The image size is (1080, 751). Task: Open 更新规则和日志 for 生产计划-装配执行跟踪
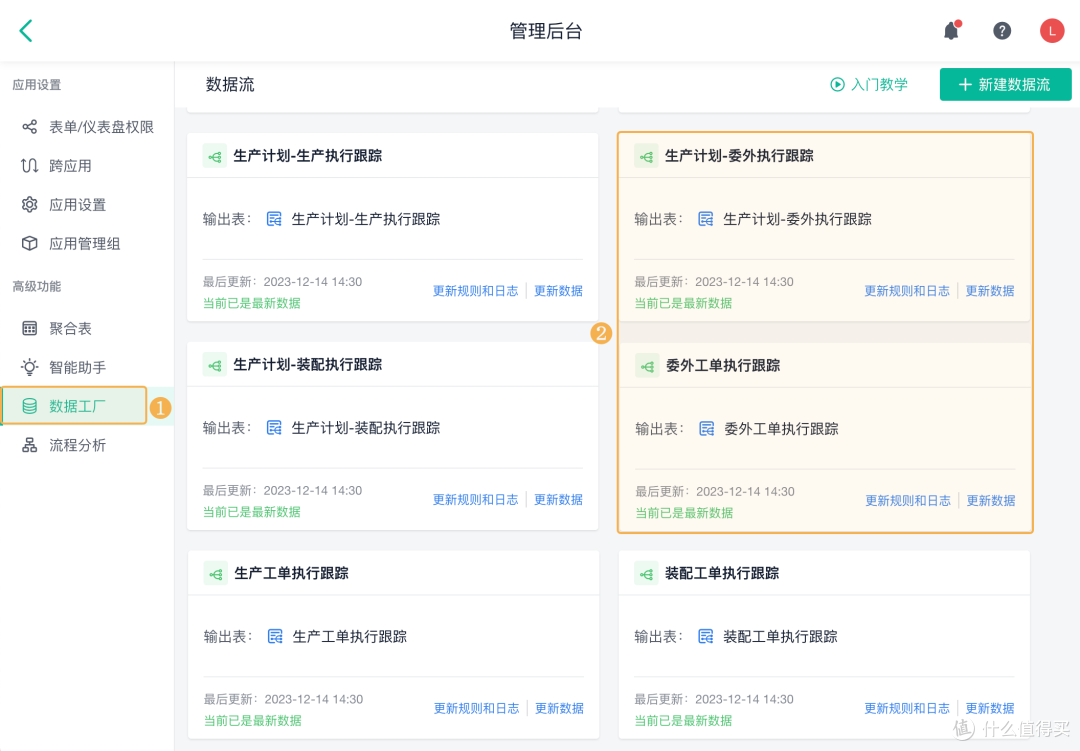[x=475, y=500]
